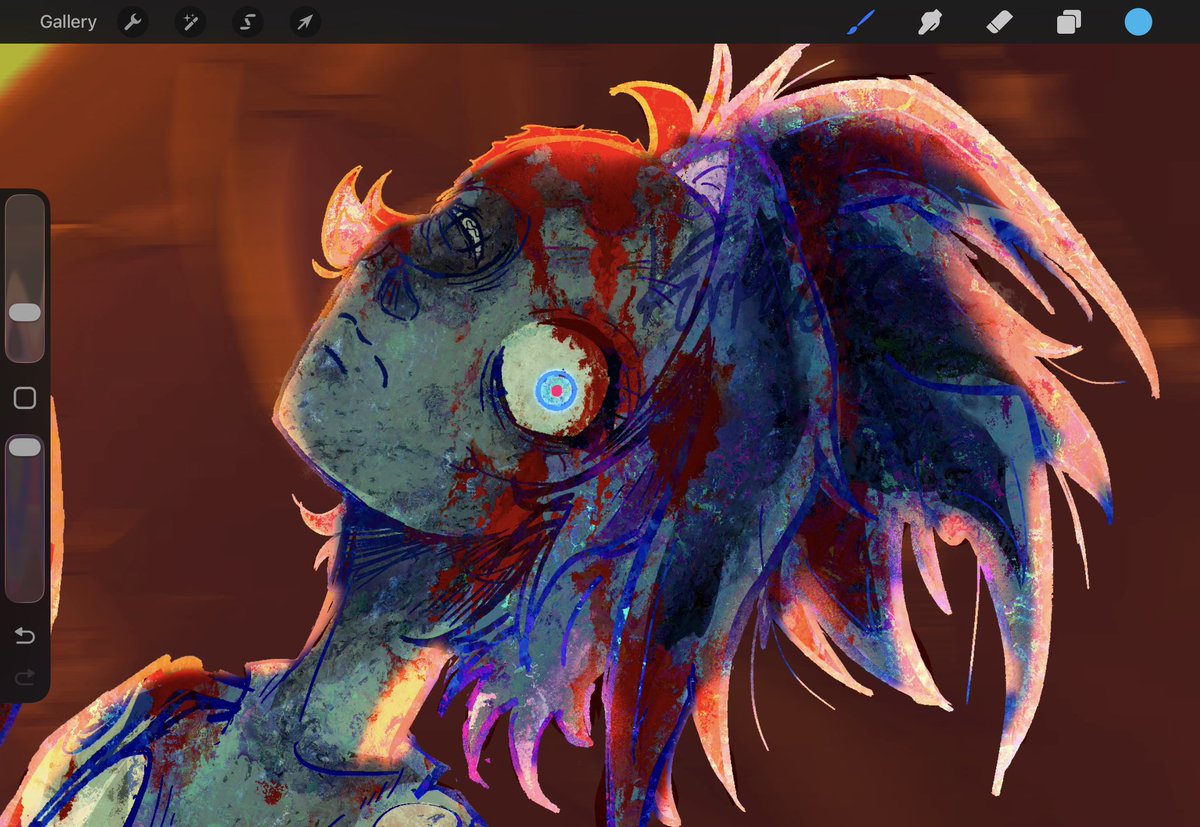Activate the Selection tool
Screen dimensions: 1200x827
pyautogui.click(x=248, y=22)
